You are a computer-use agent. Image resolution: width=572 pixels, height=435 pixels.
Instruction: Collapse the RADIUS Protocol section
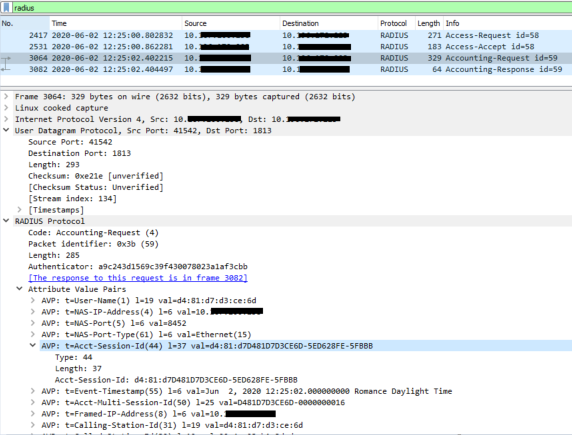(x=6, y=221)
